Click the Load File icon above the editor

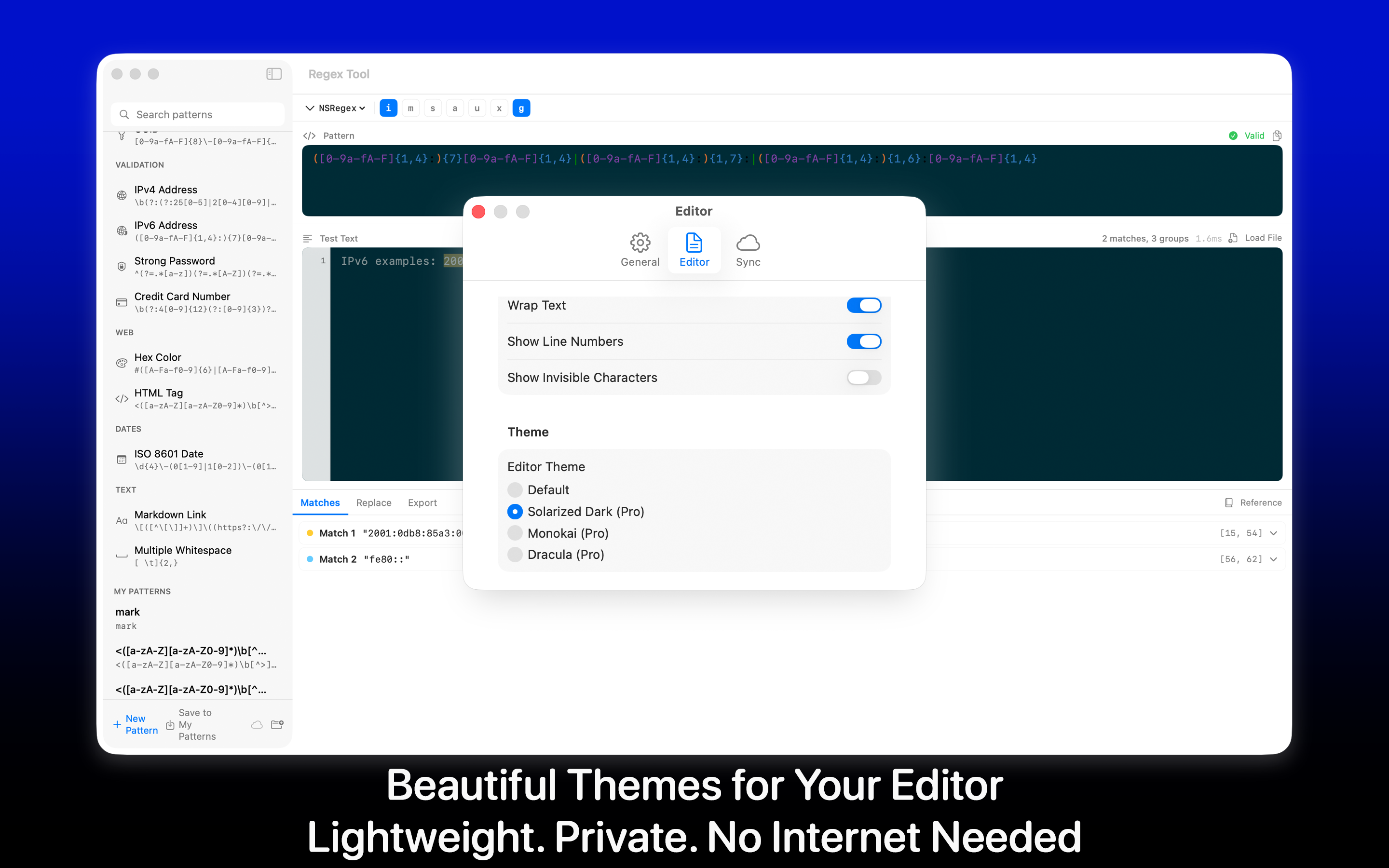pyautogui.click(x=1233, y=238)
